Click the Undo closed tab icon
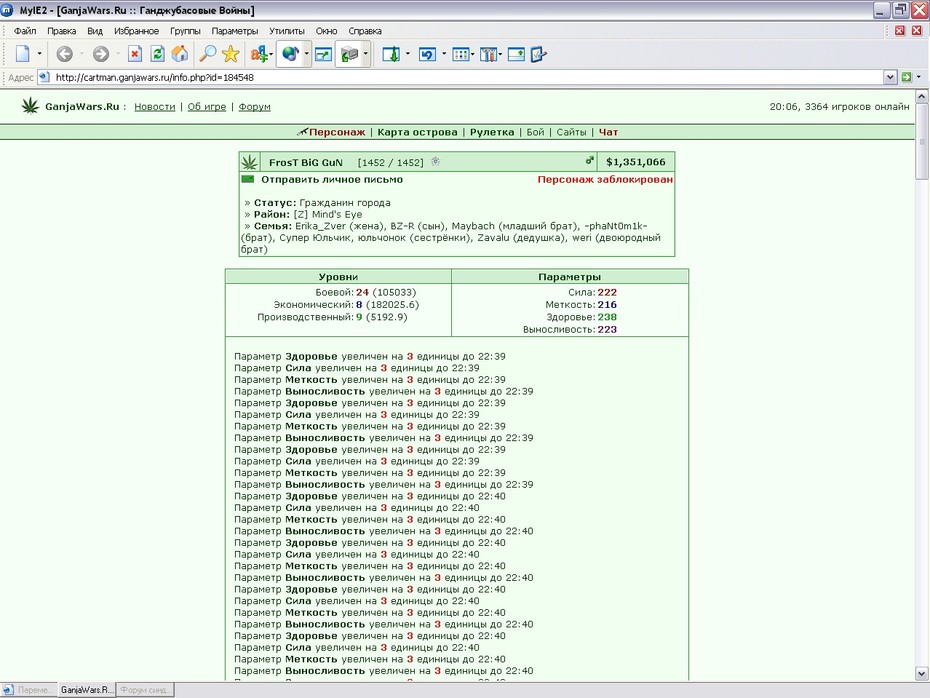The image size is (930, 698). [427, 55]
